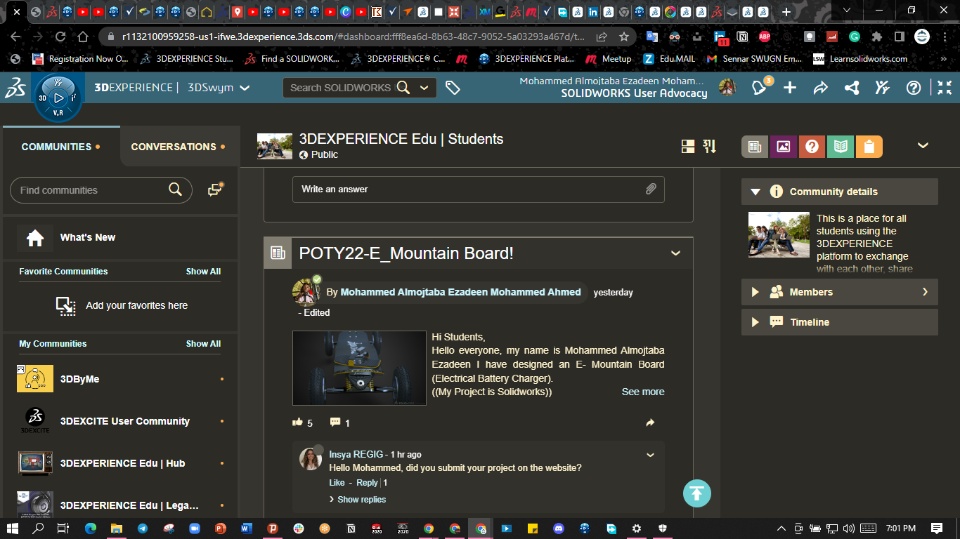Open comments on Mountain Board post
This screenshot has width=960, height=539.
(x=335, y=422)
